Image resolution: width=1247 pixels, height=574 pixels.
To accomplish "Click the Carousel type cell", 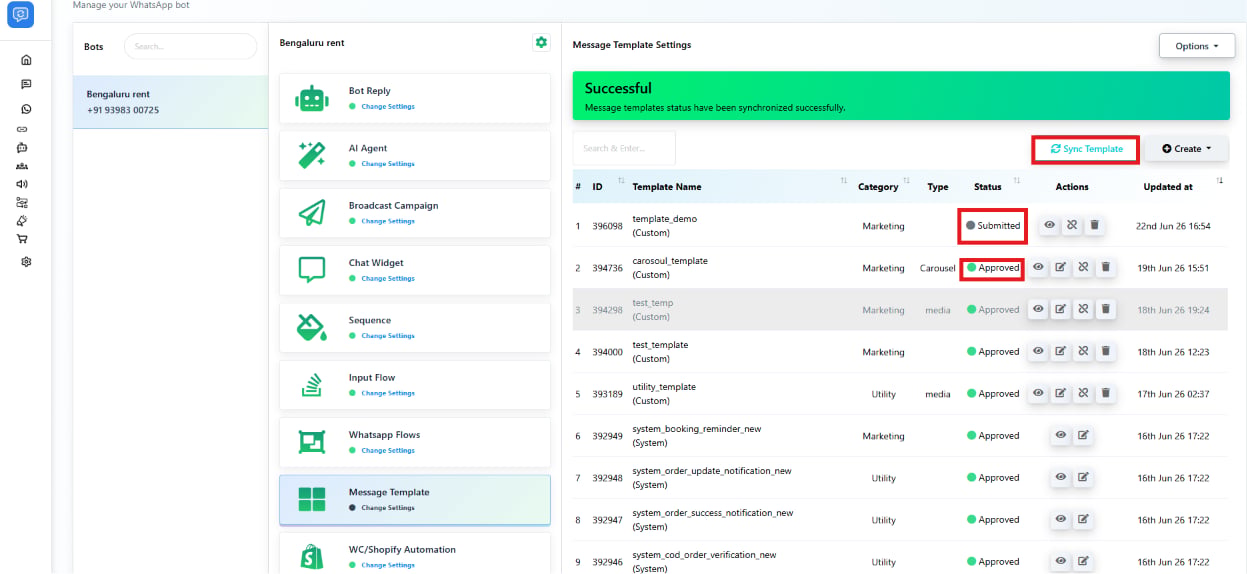I will [x=938, y=268].
